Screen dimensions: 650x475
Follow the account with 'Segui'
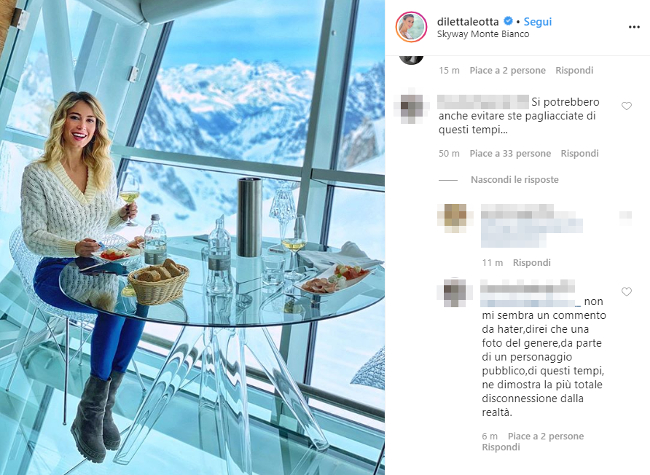tap(538, 22)
